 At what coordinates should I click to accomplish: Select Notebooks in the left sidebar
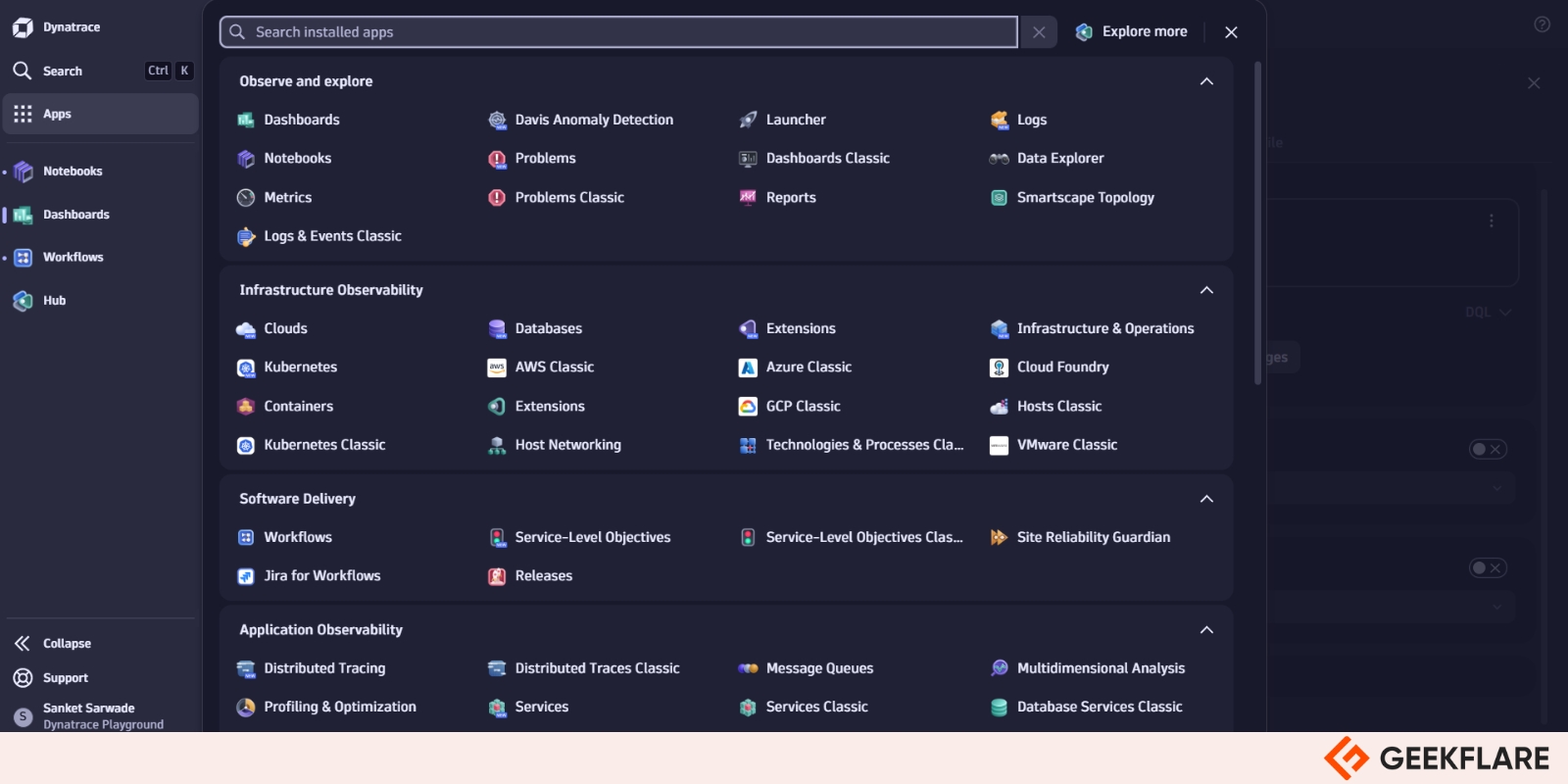pyautogui.click(x=73, y=171)
